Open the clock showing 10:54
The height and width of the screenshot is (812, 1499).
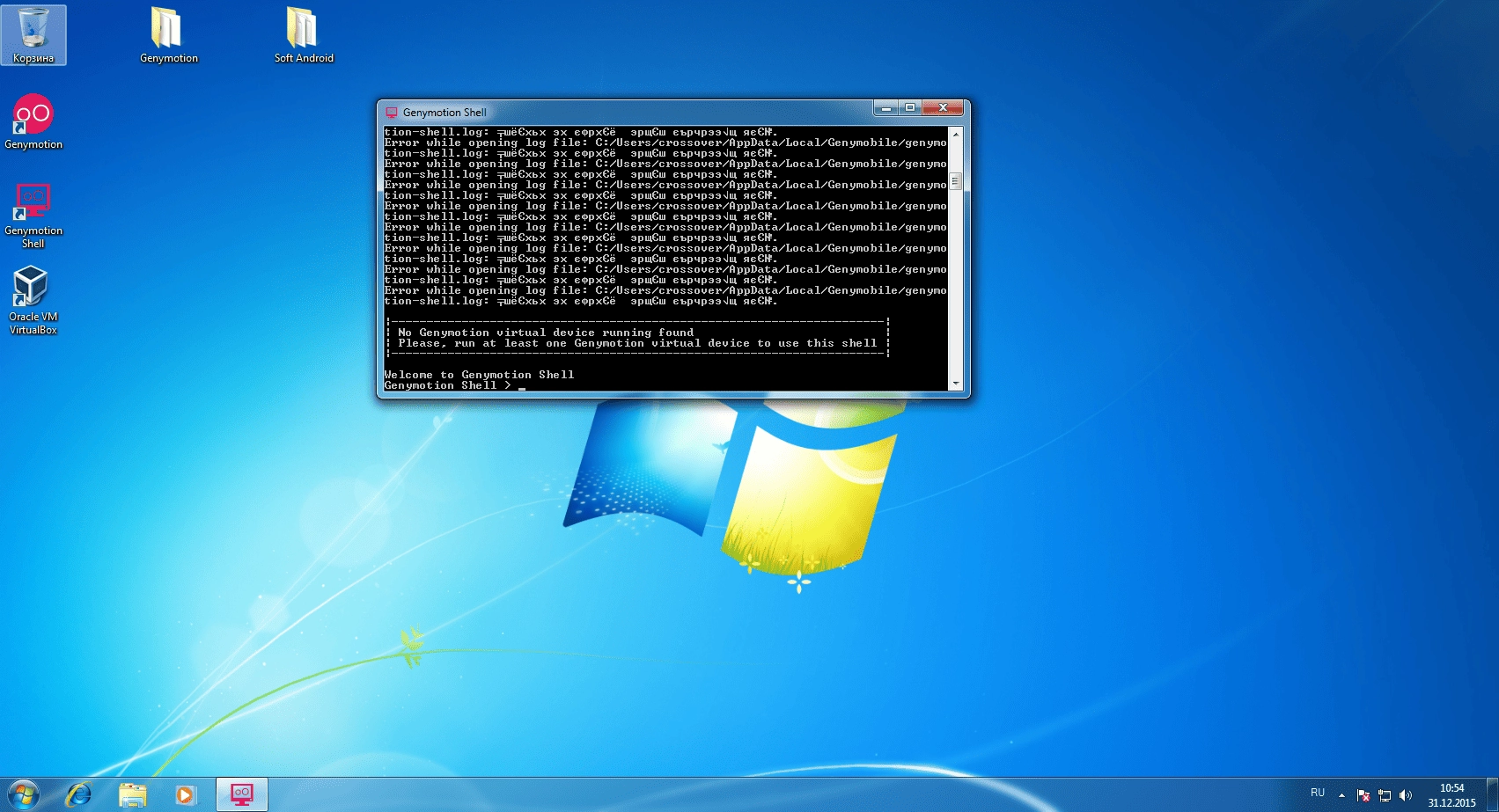pyautogui.click(x=1451, y=795)
